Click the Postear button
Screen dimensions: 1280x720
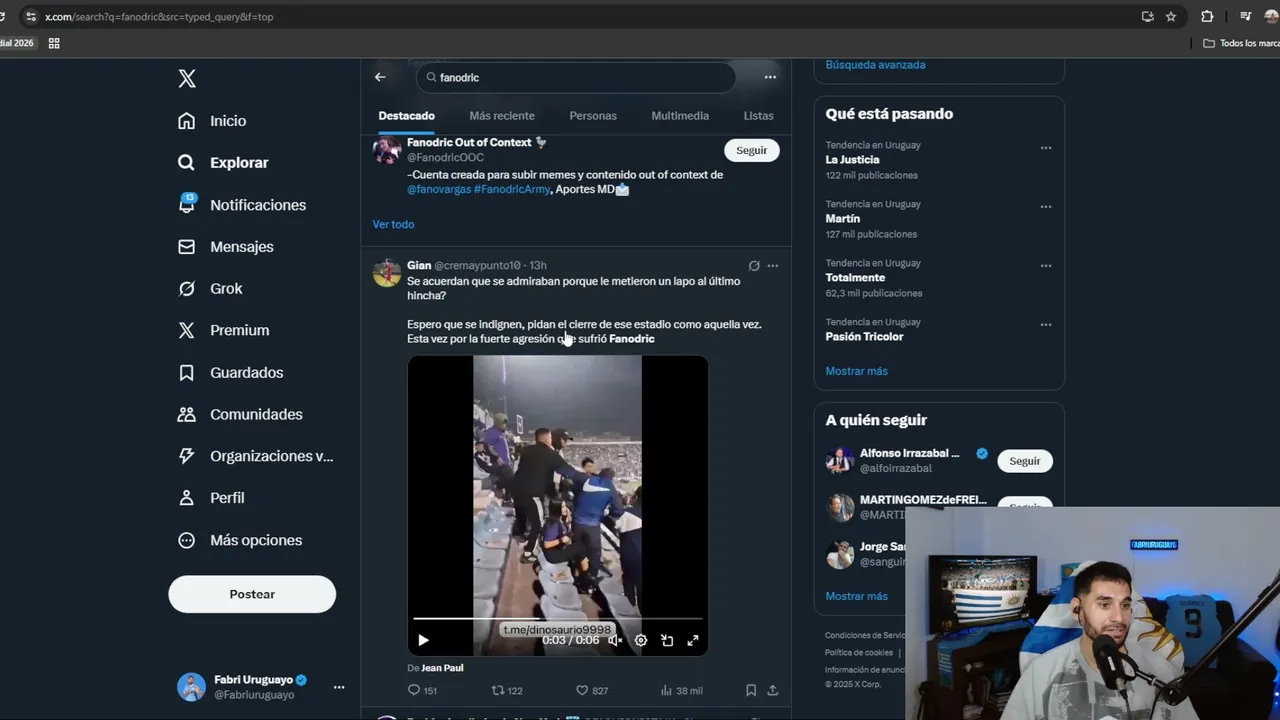click(252, 594)
